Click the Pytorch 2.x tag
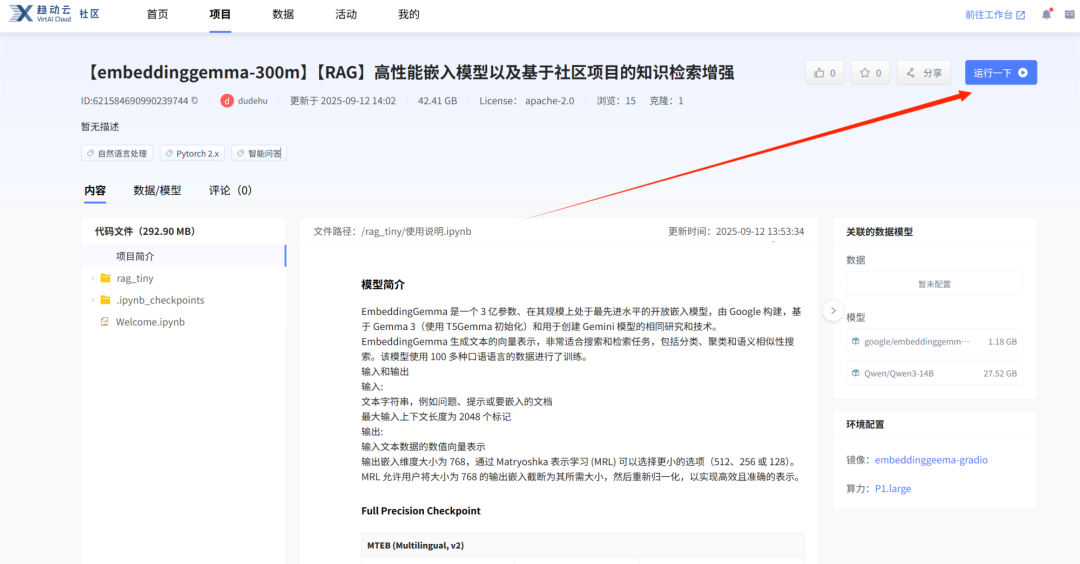Screen dimensions: 1080x564 [192, 154]
